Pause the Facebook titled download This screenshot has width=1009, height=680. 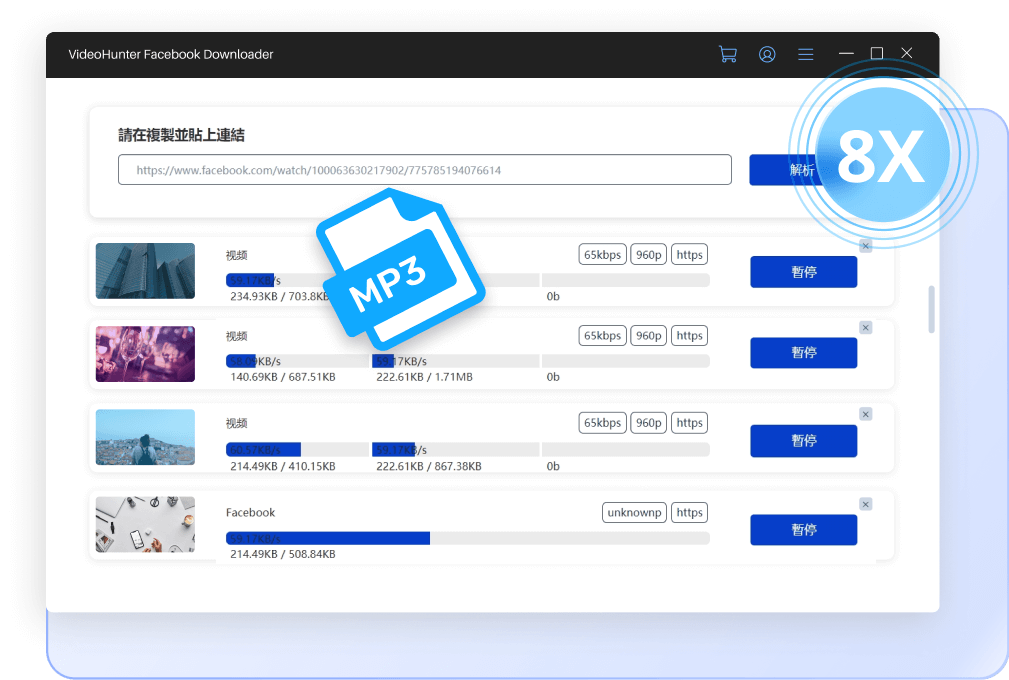click(x=804, y=529)
